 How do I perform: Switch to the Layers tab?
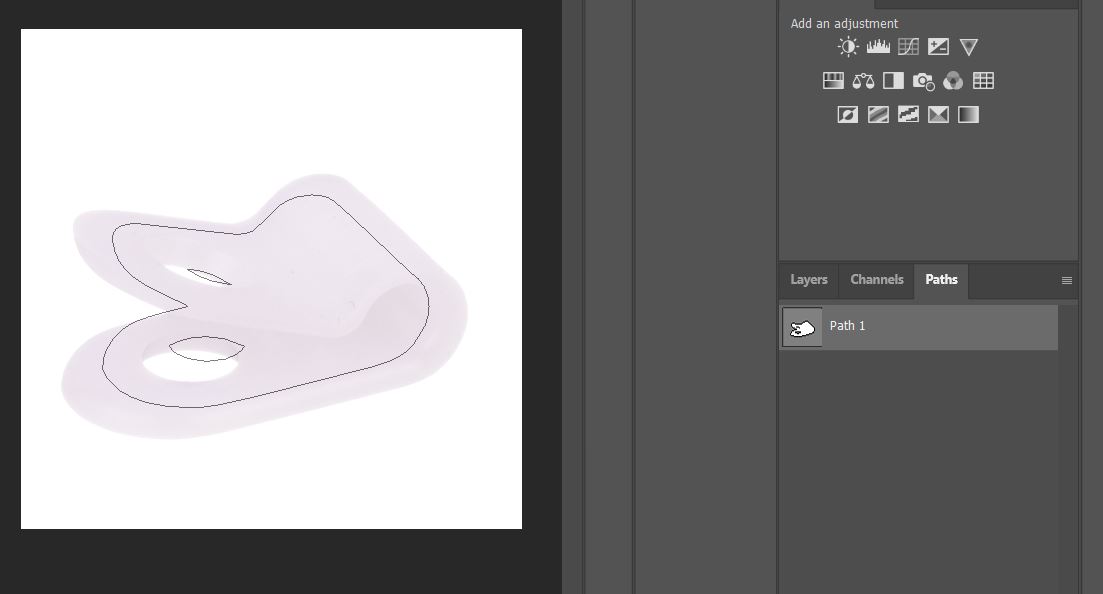[809, 280]
